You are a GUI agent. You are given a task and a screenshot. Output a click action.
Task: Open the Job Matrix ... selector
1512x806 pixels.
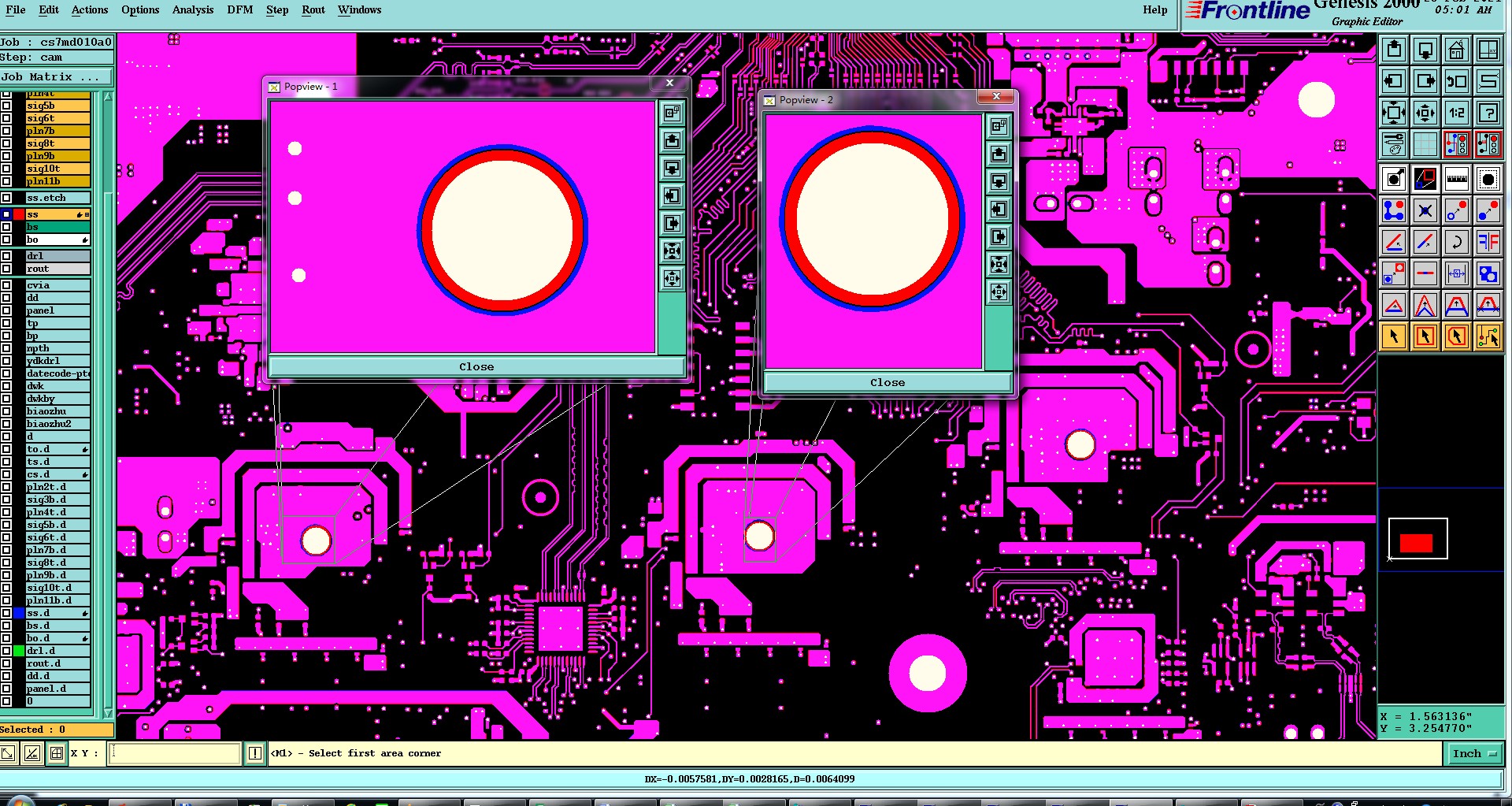click(57, 76)
